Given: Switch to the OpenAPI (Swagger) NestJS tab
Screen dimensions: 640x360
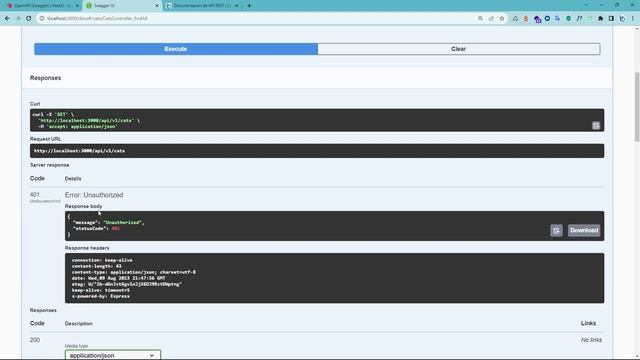Looking at the screenshot, I should [42, 6].
